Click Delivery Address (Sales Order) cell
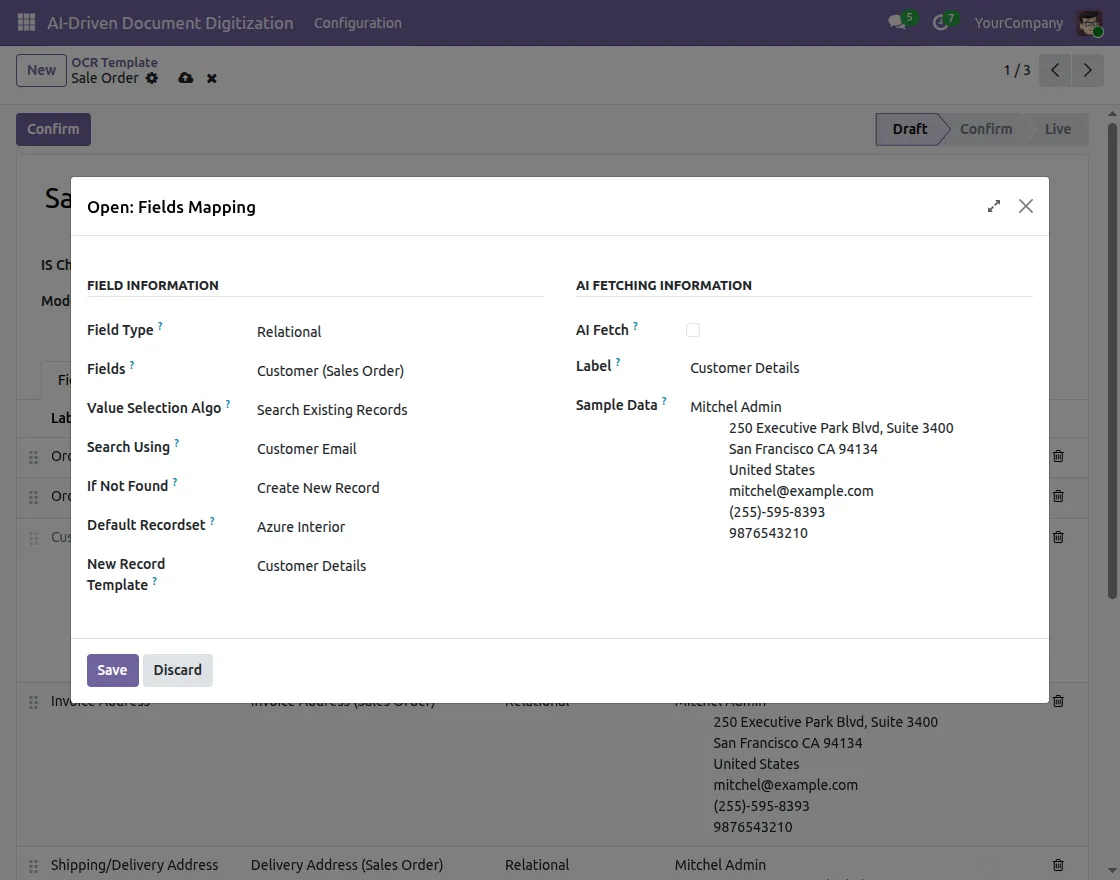 [346, 865]
